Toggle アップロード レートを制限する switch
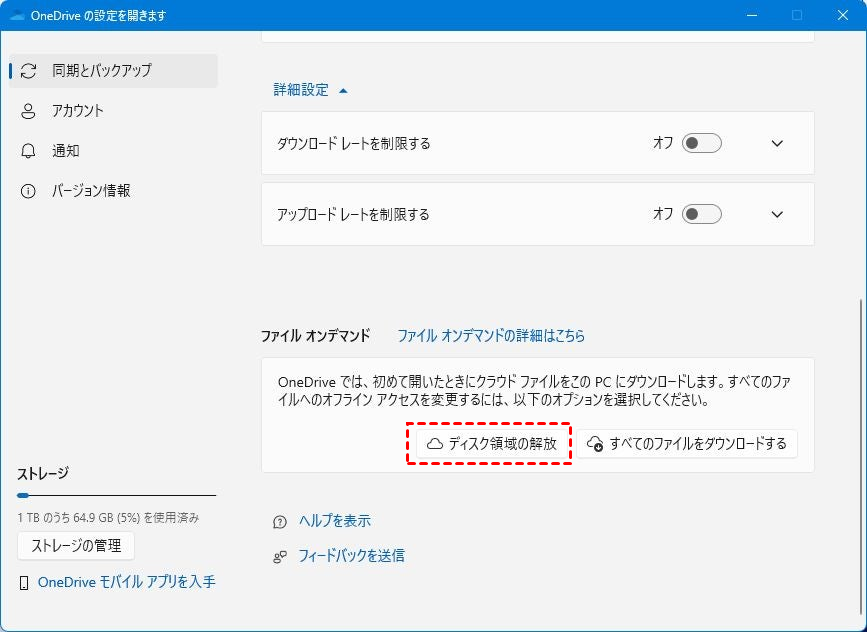This screenshot has height=632, width=867. (701, 214)
